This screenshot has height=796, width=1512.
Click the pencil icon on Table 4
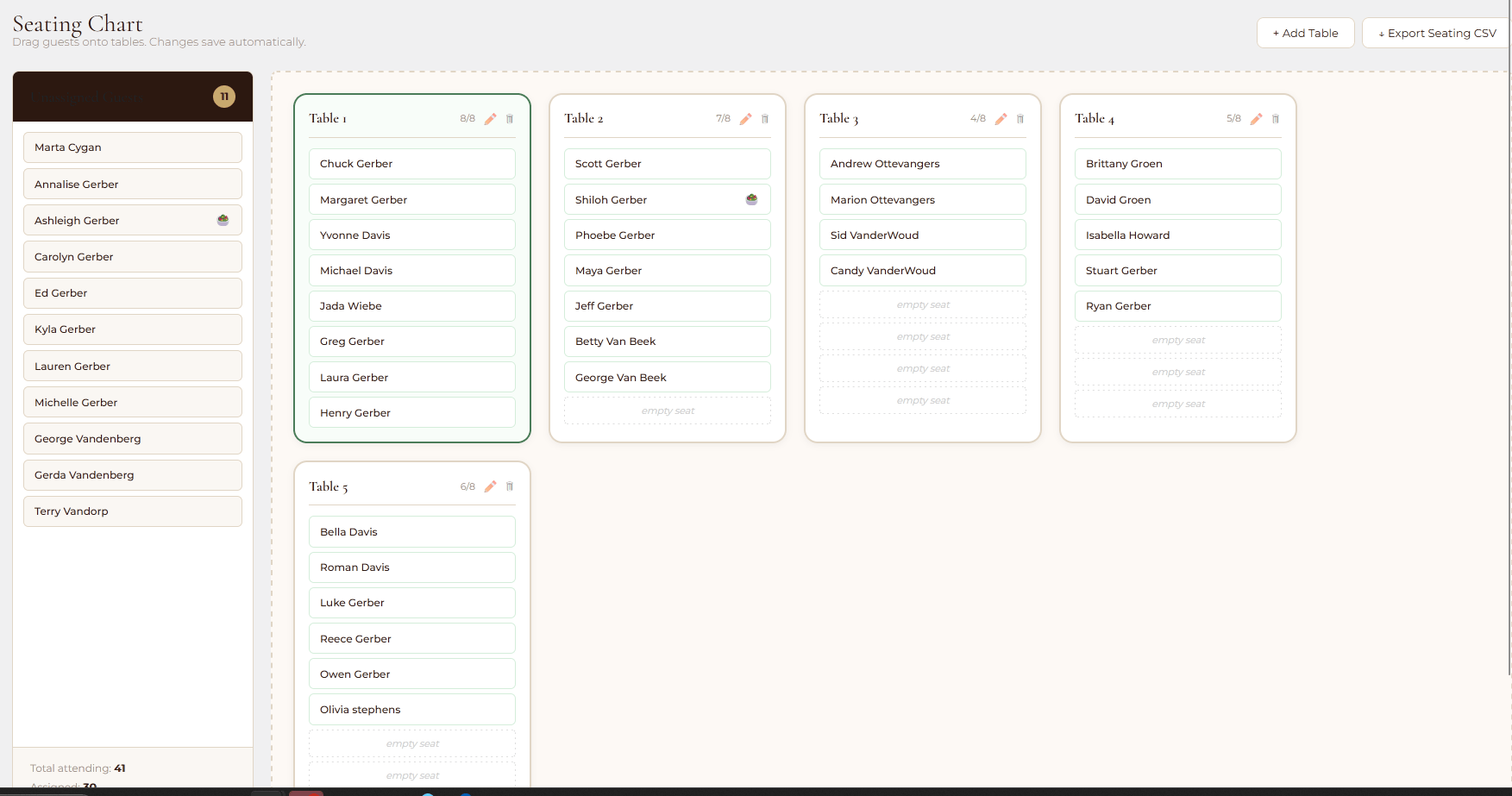[1256, 119]
